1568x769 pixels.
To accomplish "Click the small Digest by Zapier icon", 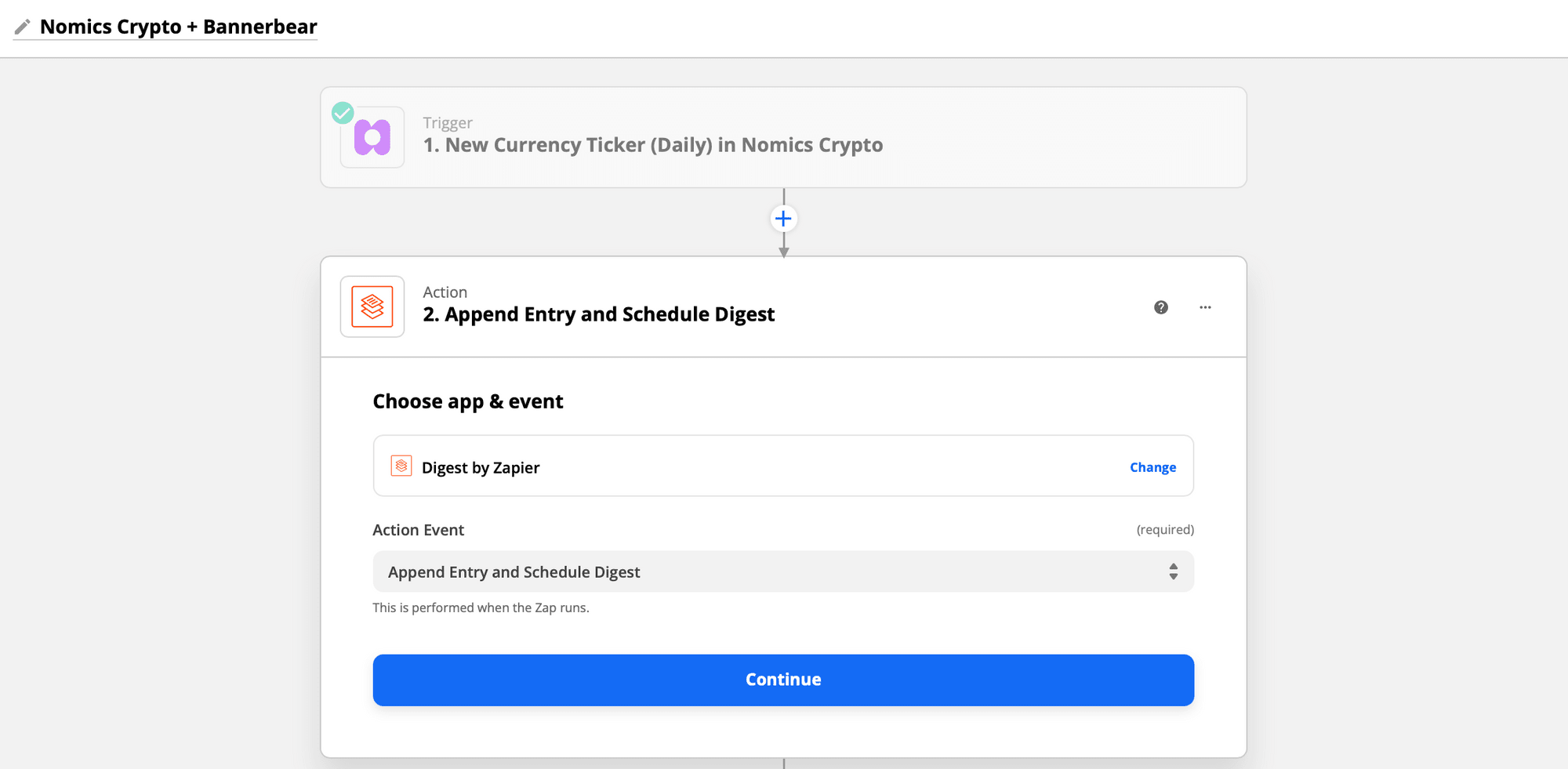I will coord(401,466).
